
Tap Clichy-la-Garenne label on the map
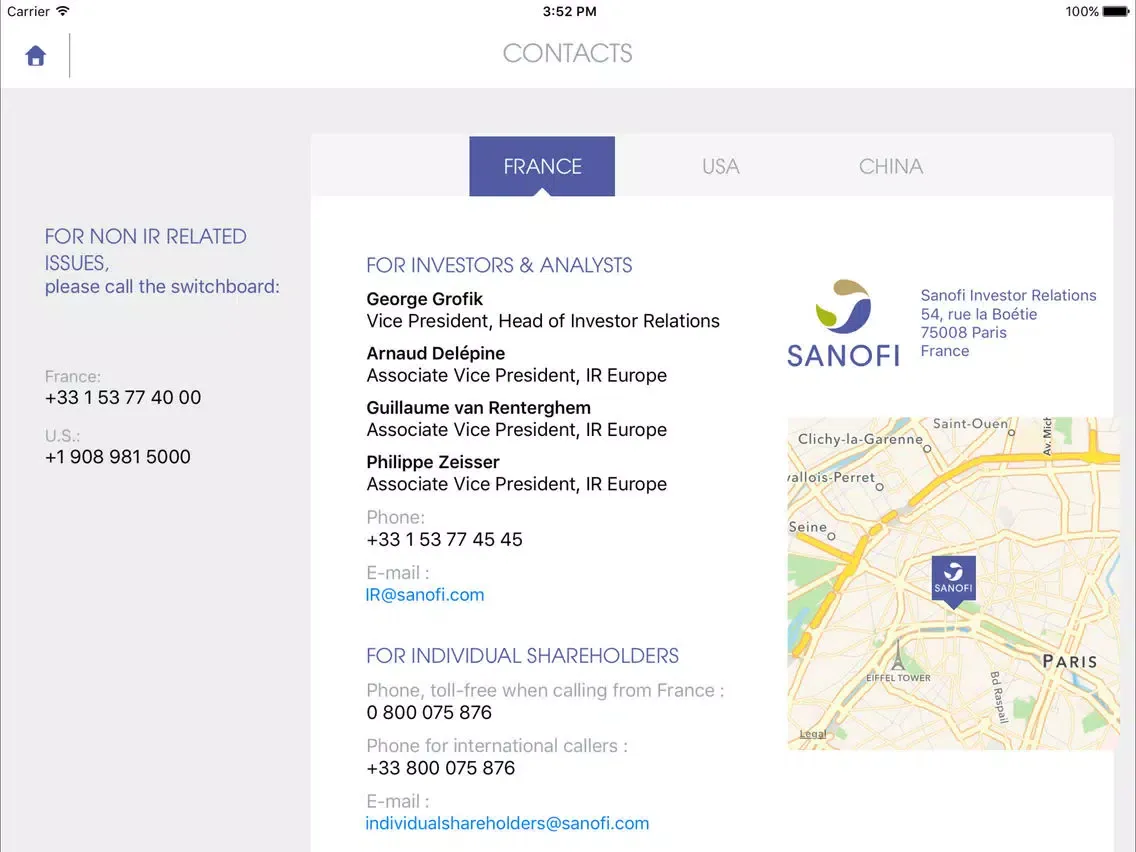click(860, 439)
